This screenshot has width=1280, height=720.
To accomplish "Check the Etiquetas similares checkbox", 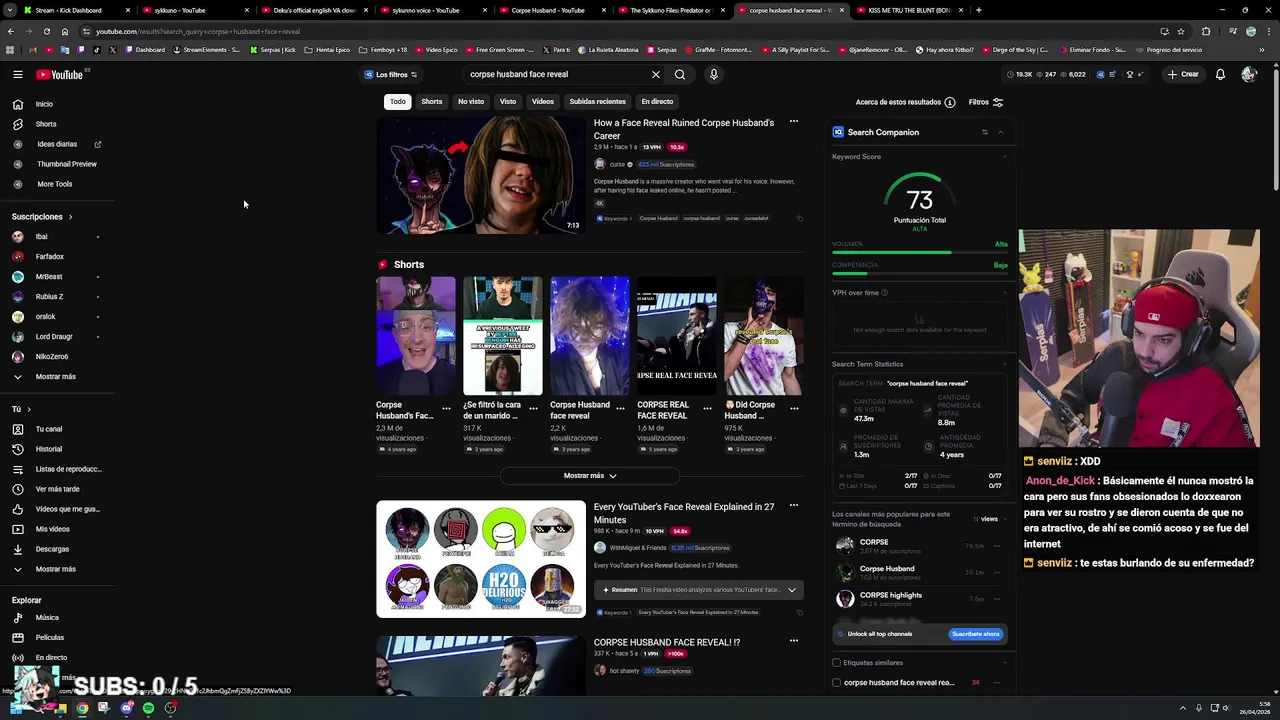I will pyautogui.click(x=836, y=662).
